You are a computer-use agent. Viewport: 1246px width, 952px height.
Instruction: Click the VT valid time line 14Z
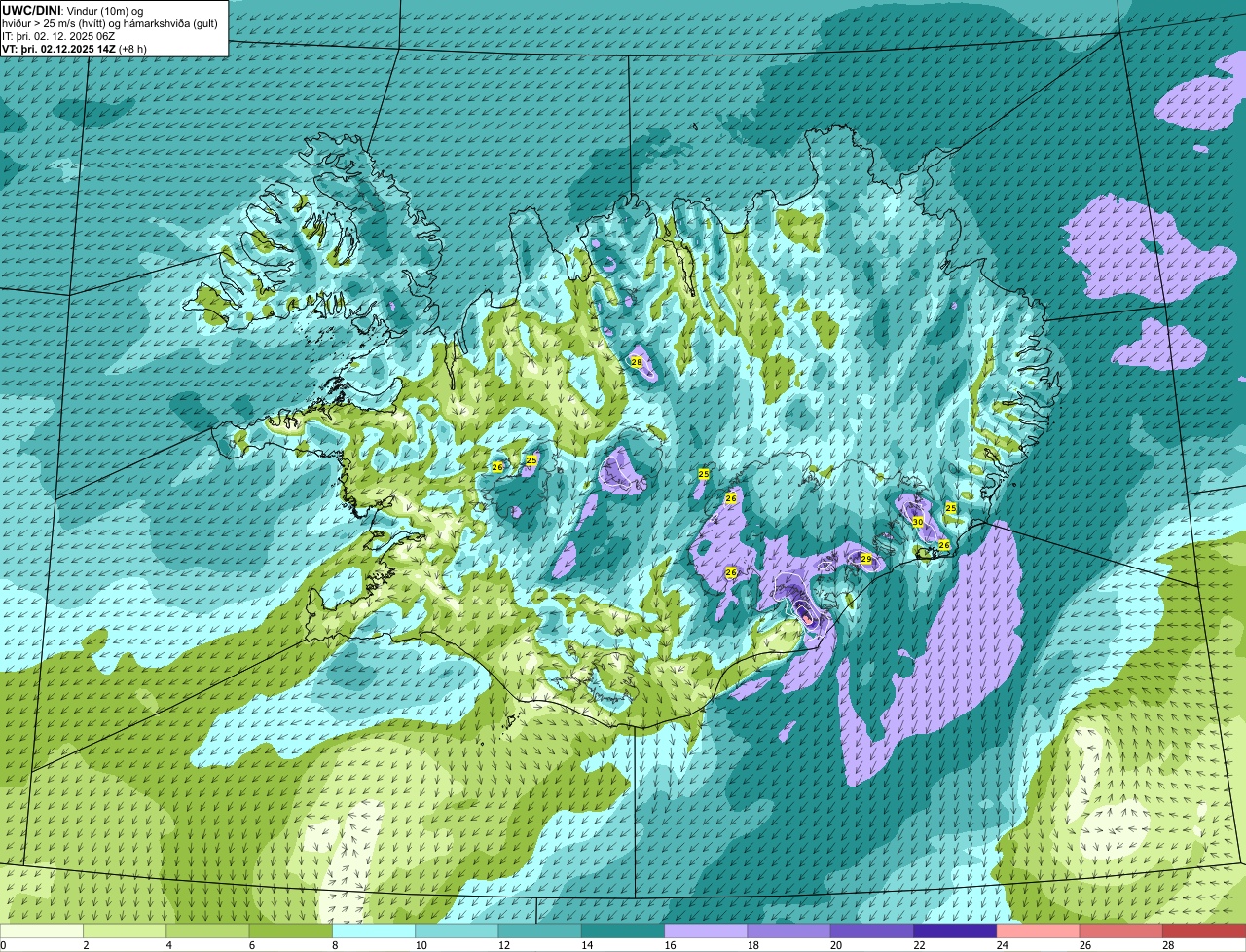click(74, 48)
